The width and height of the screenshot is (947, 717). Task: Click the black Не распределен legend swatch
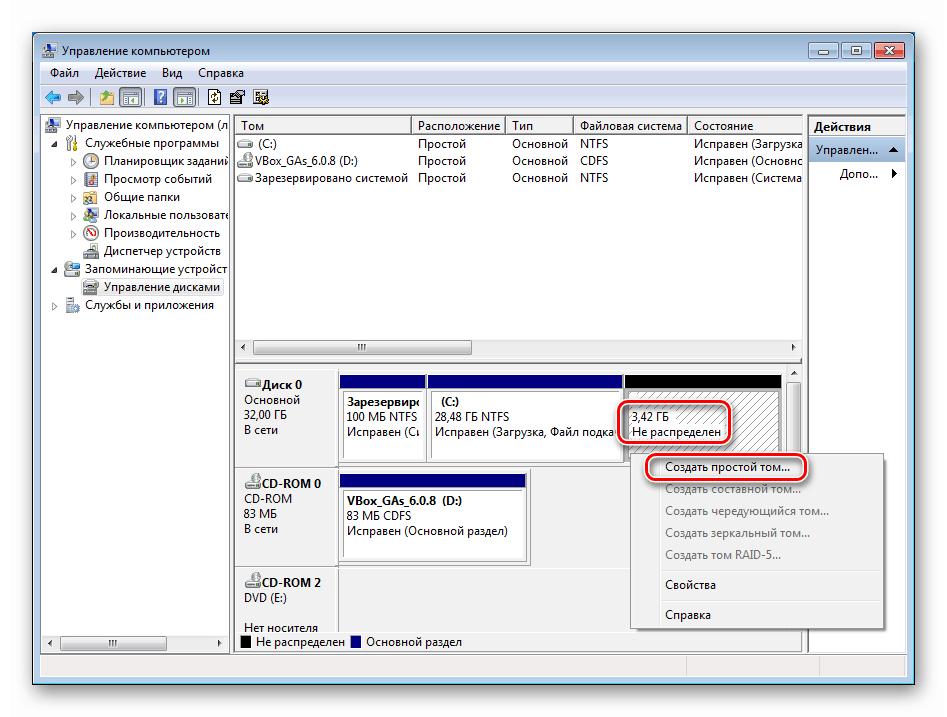pyautogui.click(x=246, y=642)
